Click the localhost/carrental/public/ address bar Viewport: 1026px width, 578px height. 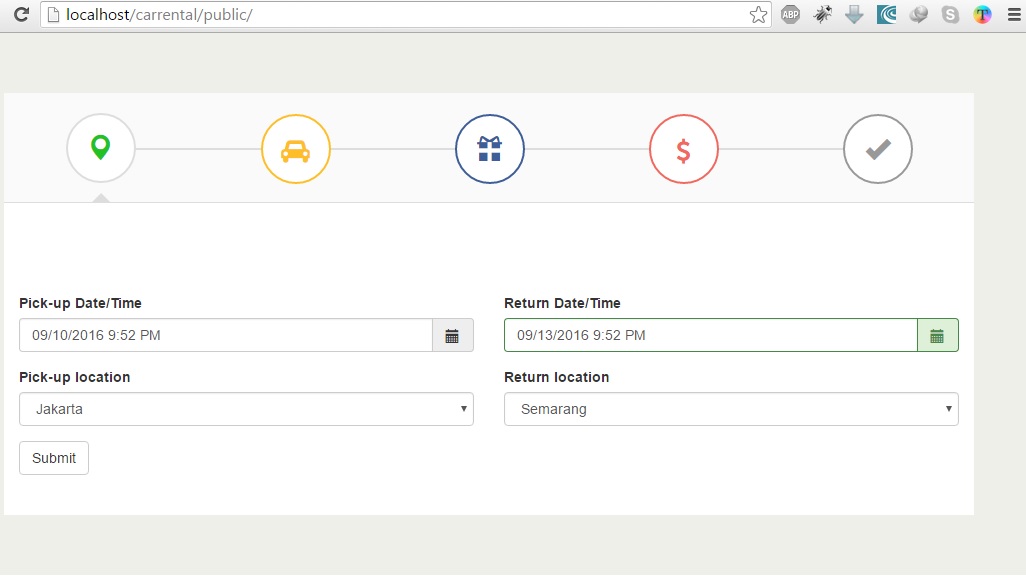tap(406, 14)
